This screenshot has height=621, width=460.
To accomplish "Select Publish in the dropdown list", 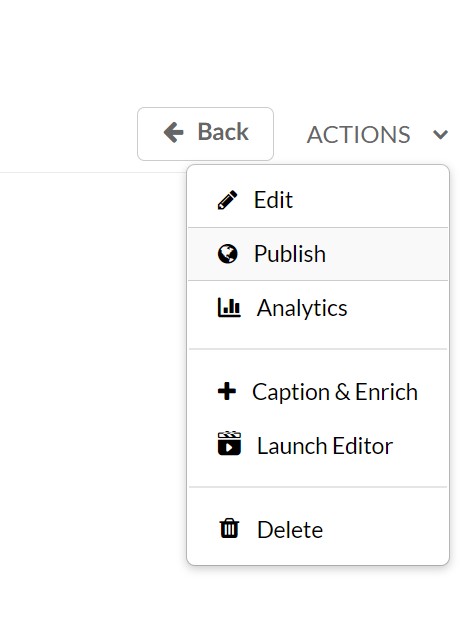I will 318,254.
